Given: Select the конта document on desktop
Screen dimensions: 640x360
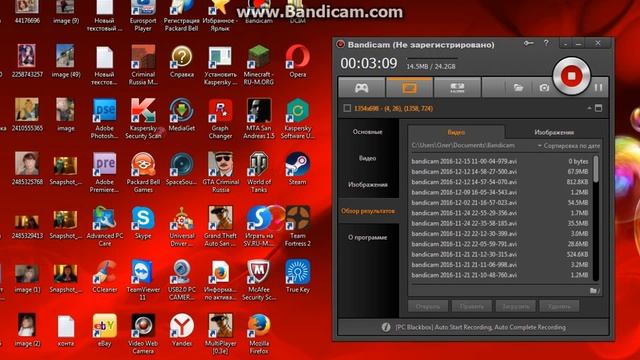Looking at the screenshot, I should pyautogui.click(x=66, y=330).
